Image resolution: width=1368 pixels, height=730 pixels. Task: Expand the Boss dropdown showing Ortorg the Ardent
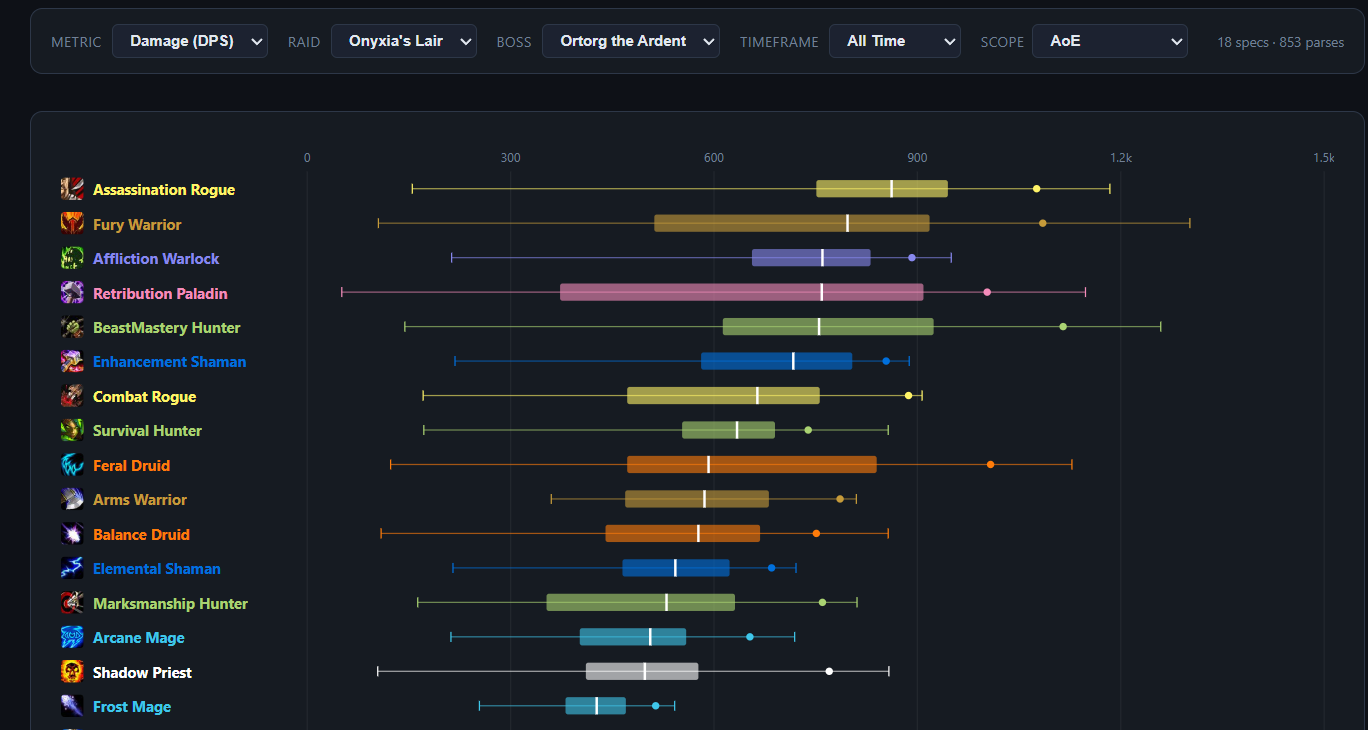[631, 41]
